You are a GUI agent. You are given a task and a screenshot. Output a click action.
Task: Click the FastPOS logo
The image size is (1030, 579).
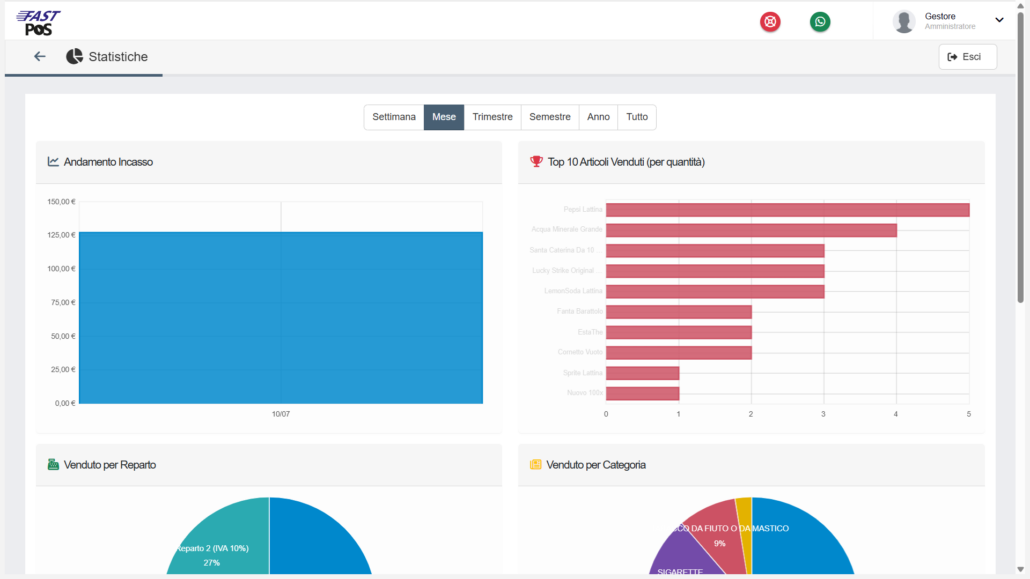pos(38,23)
